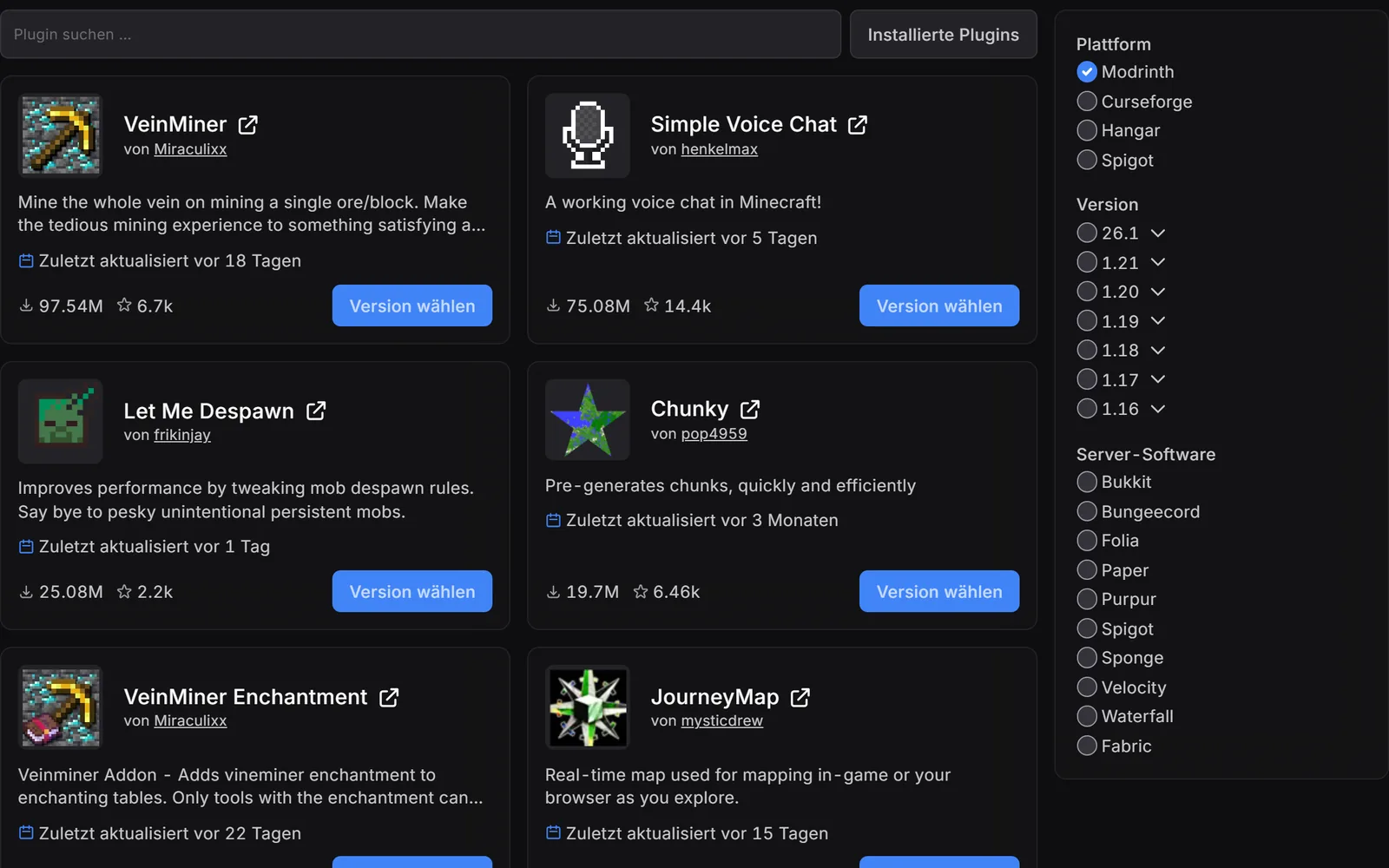Image resolution: width=1389 pixels, height=868 pixels.
Task: Click the Let Me Despawn zombie logo
Action: click(61, 421)
